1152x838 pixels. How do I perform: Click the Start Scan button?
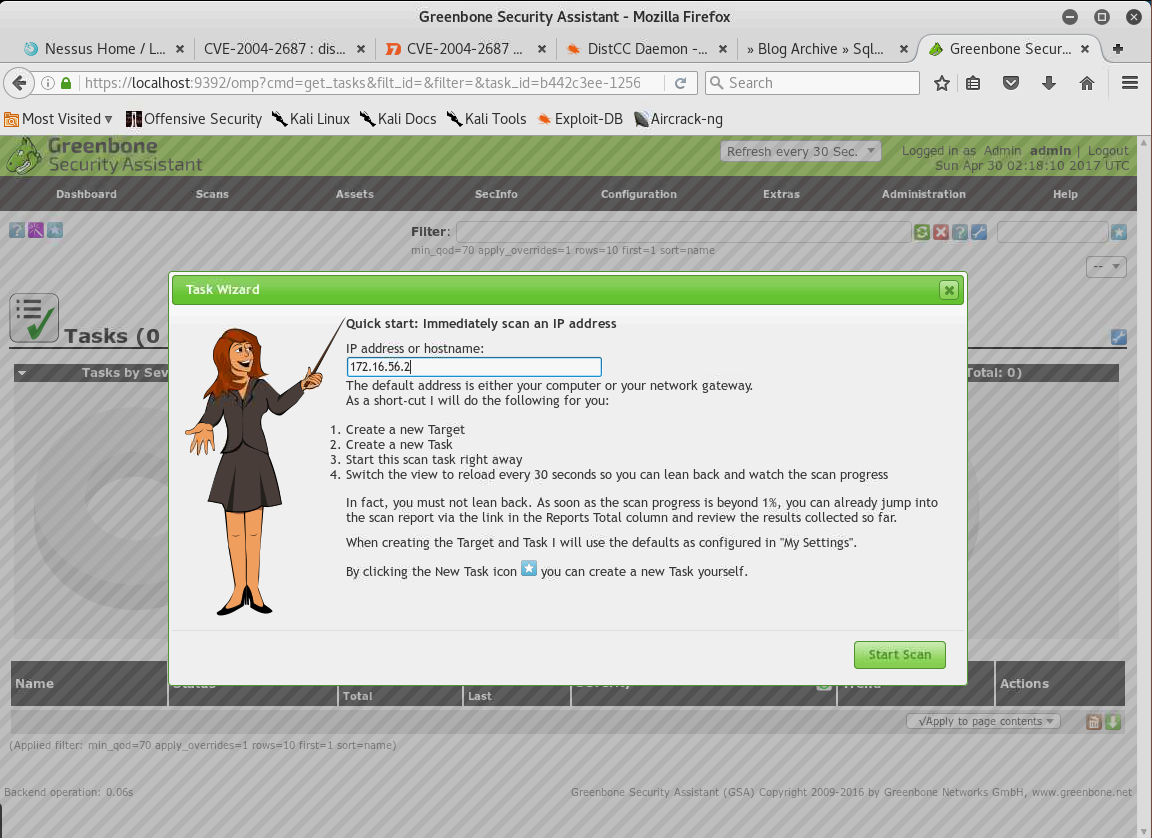coord(899,655)
